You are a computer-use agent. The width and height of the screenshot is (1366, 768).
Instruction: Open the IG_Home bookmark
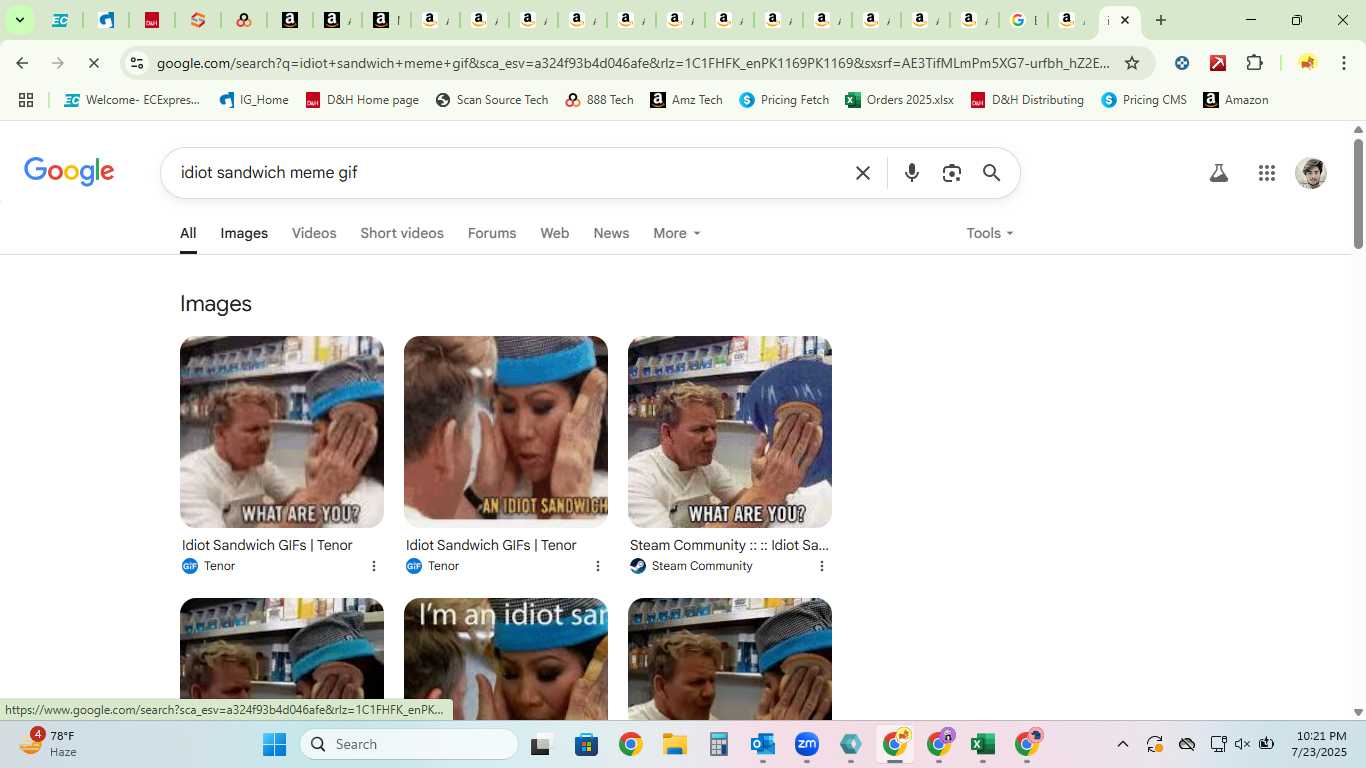pyautogui.click(x=254, y=100)
